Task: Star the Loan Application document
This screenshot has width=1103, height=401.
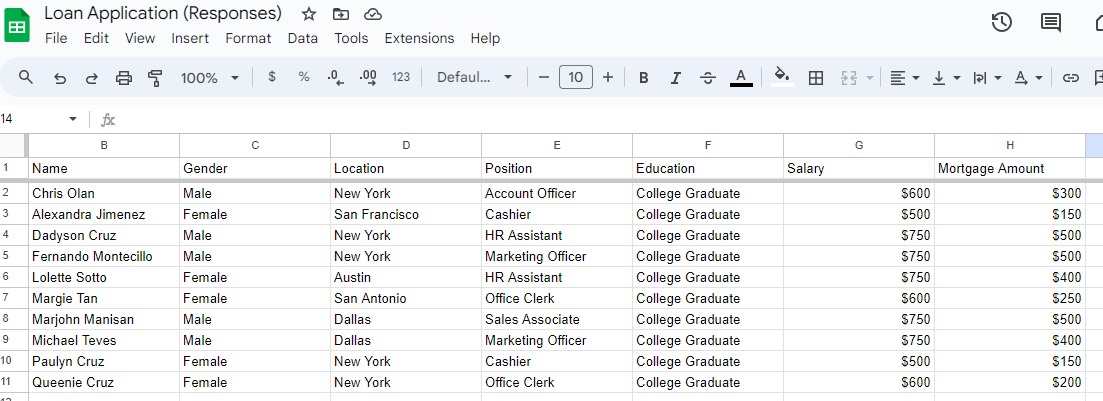Action: (x=309, y=14)
